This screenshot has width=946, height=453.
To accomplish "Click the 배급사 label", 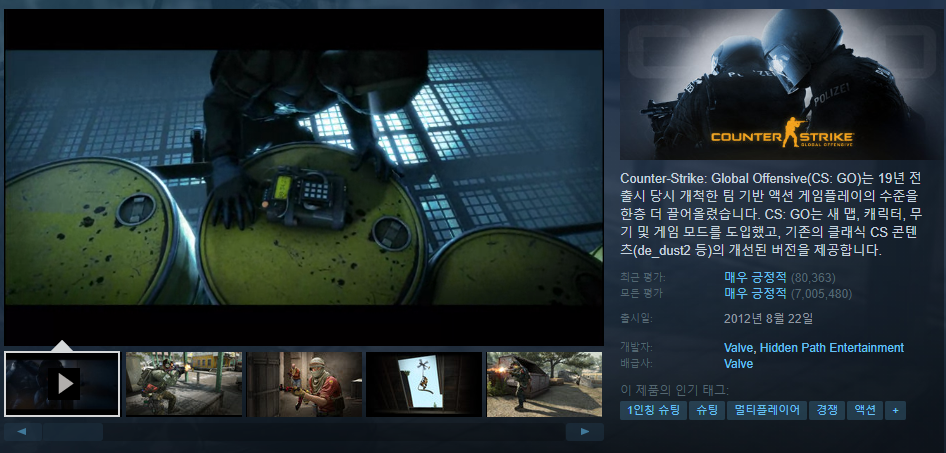I will 636,364.
